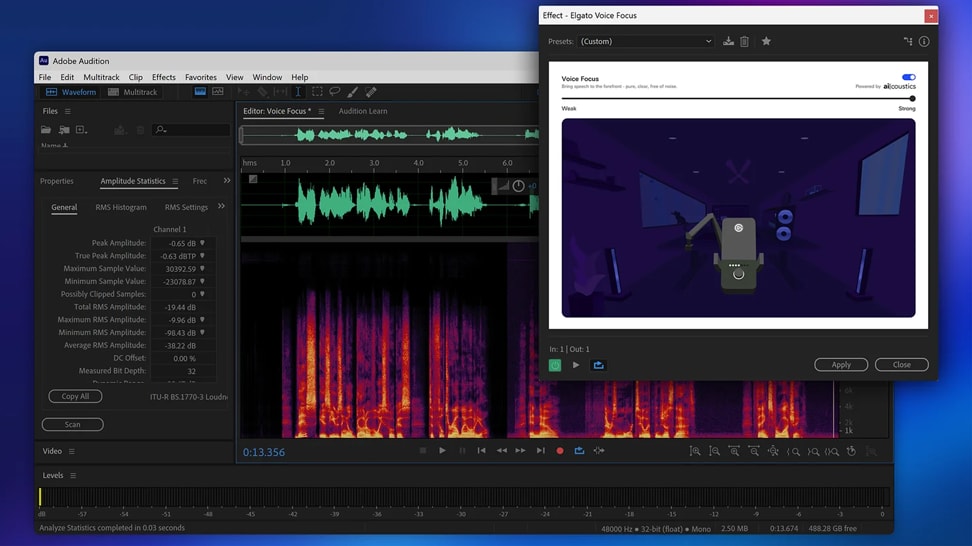Screen dimensions: 972x546
Task: Click the delete preset trash icon
Action: (x=744, y=42)
